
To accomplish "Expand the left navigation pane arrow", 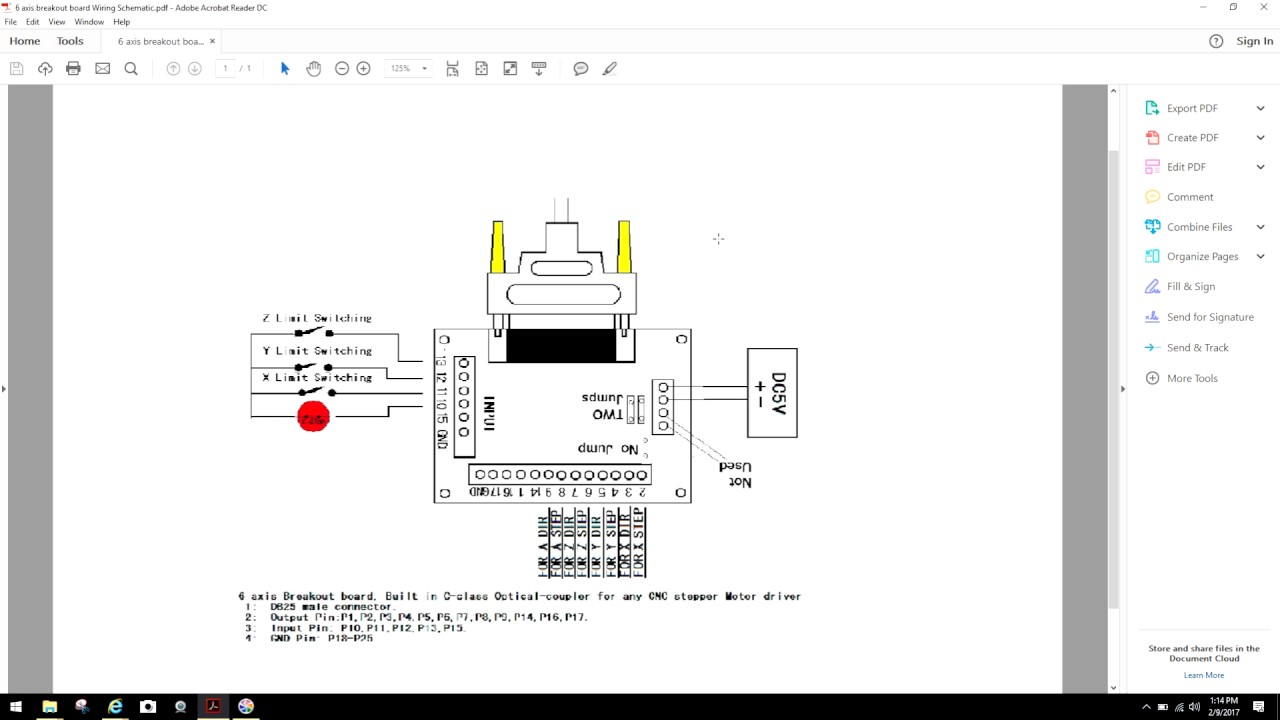I will (x=4, y=388).
